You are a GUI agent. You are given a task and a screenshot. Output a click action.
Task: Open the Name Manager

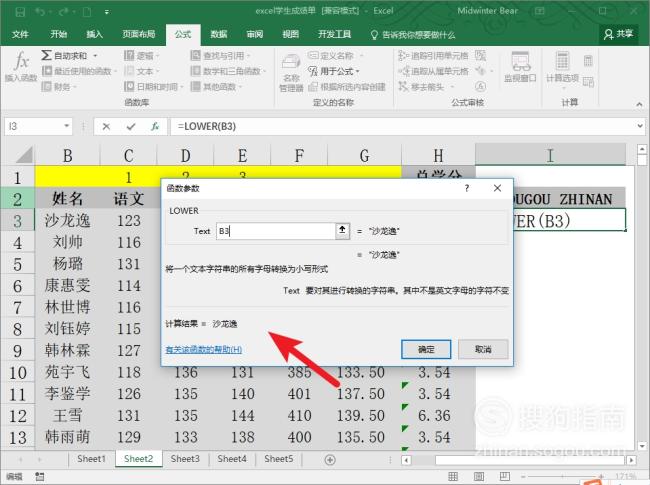[x=291, y=73]
